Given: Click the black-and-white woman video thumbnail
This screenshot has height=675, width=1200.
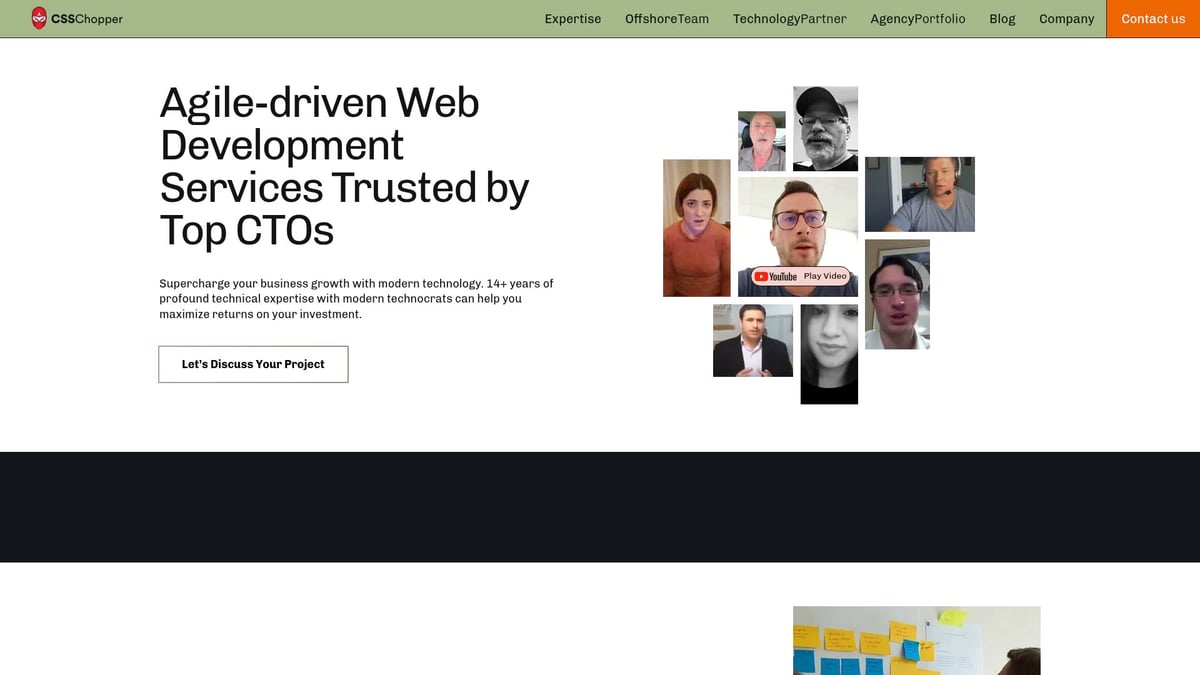Looking at the screenshot, I should pyautogui.click(x=829, y=355).
